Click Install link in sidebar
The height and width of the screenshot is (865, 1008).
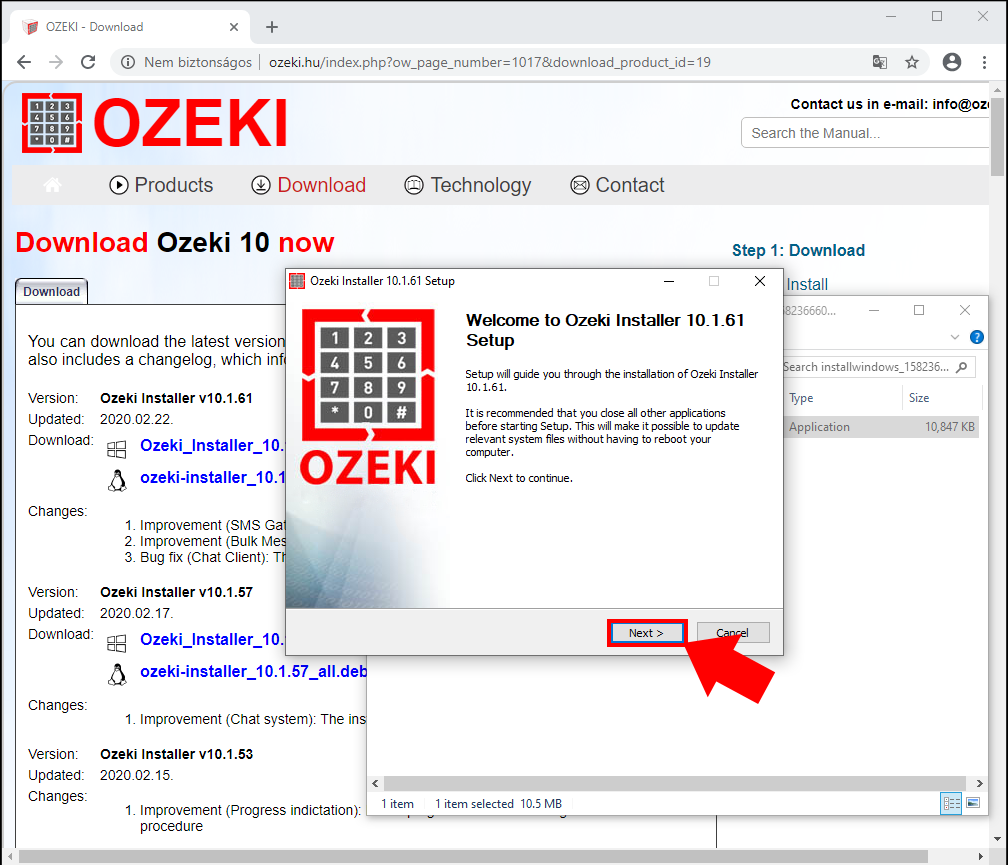(x=807, y=285)
